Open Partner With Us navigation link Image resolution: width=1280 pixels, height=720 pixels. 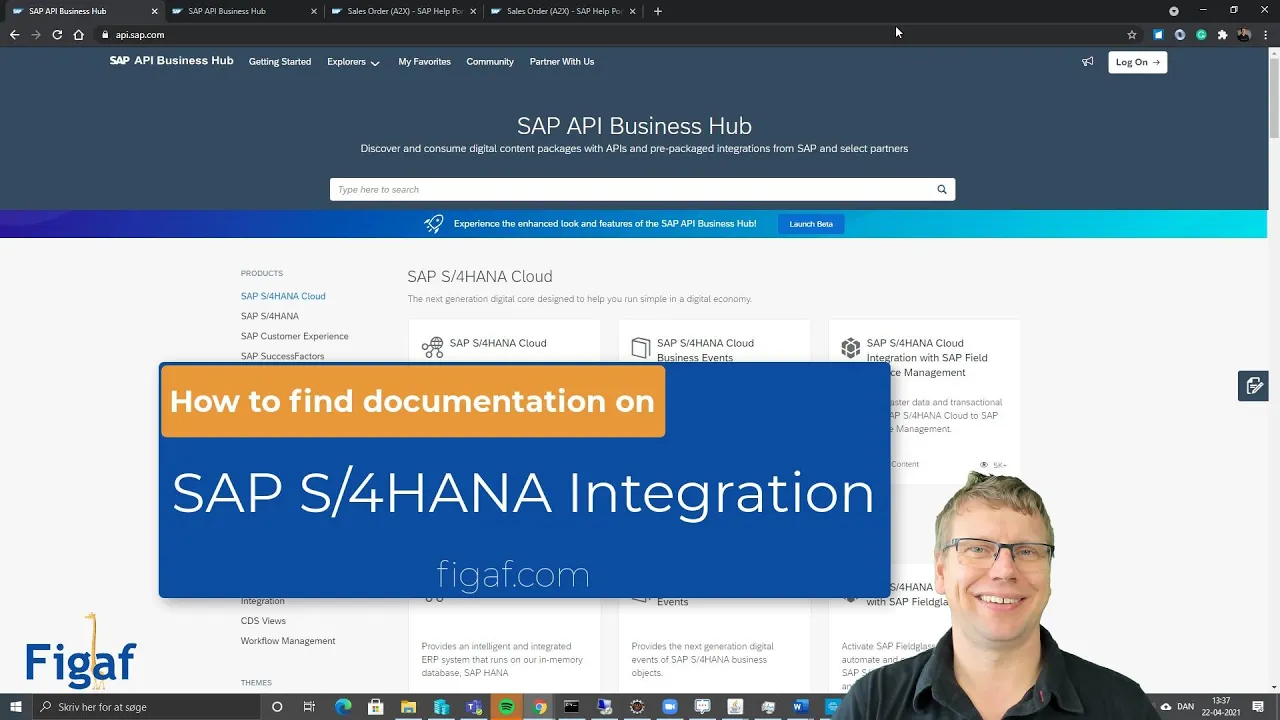click(562, 62)
